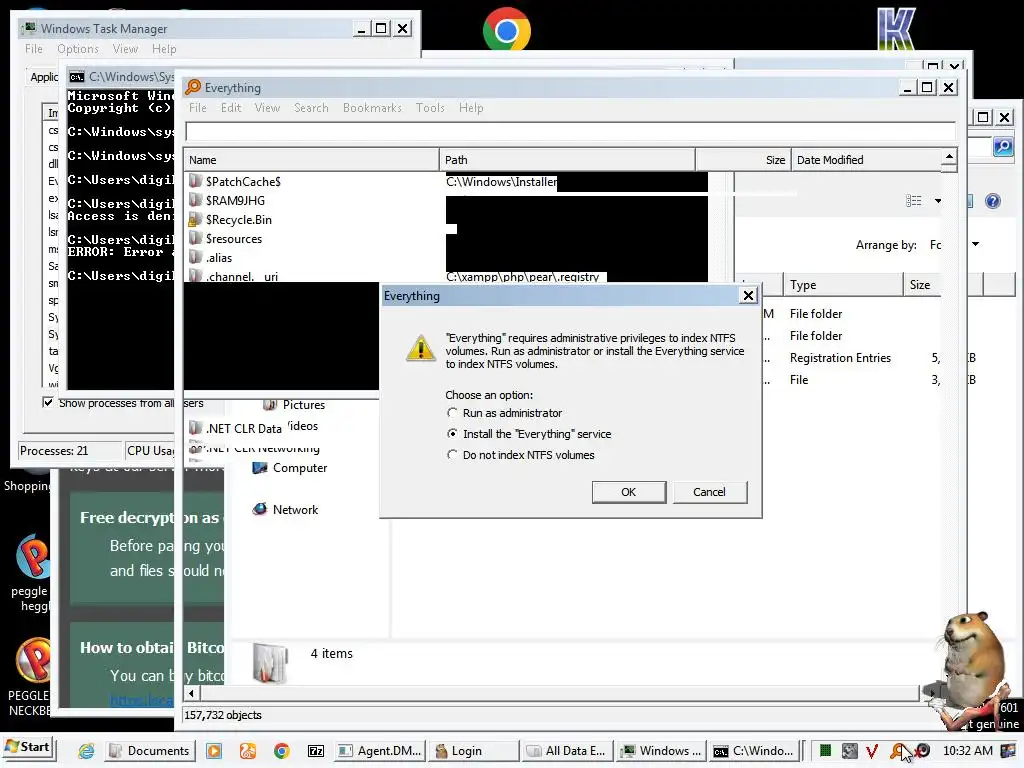Open 7-Zip from the taskbar
Screen dimensions: 1024x768
coord(315,751)
